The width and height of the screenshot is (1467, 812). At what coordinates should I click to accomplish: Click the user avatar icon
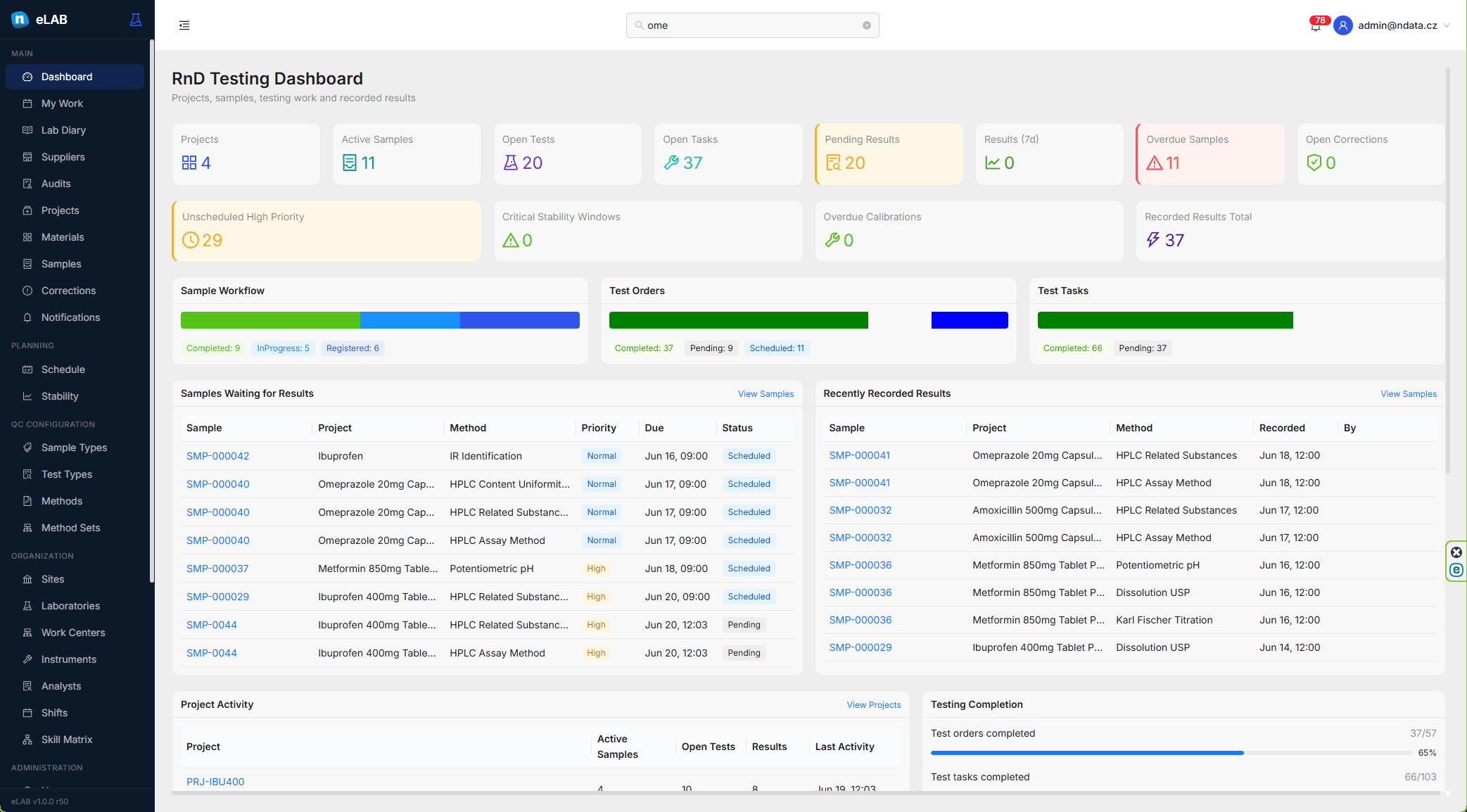tap(1342, 25)
